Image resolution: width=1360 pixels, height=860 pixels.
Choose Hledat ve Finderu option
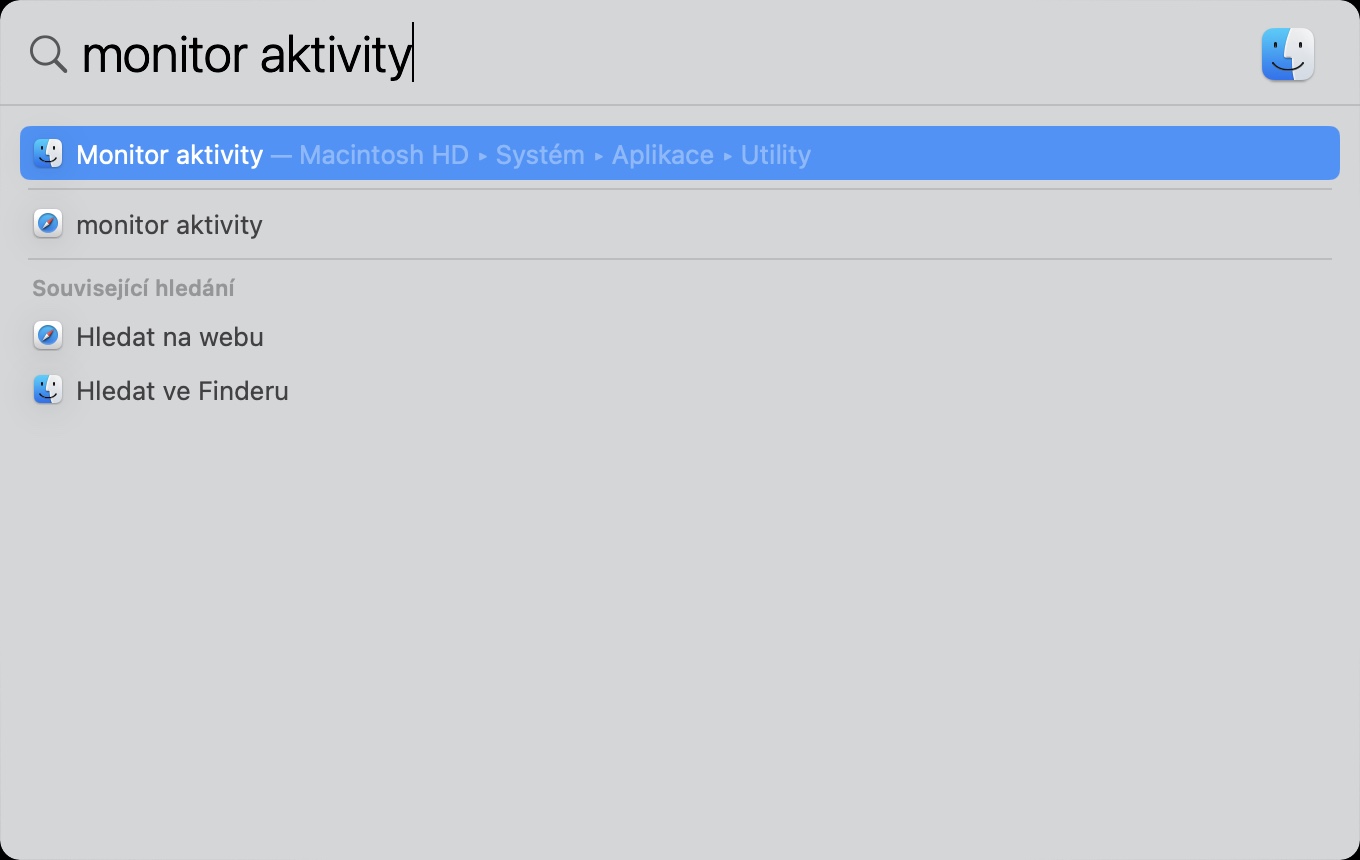[x=182, y=390]
